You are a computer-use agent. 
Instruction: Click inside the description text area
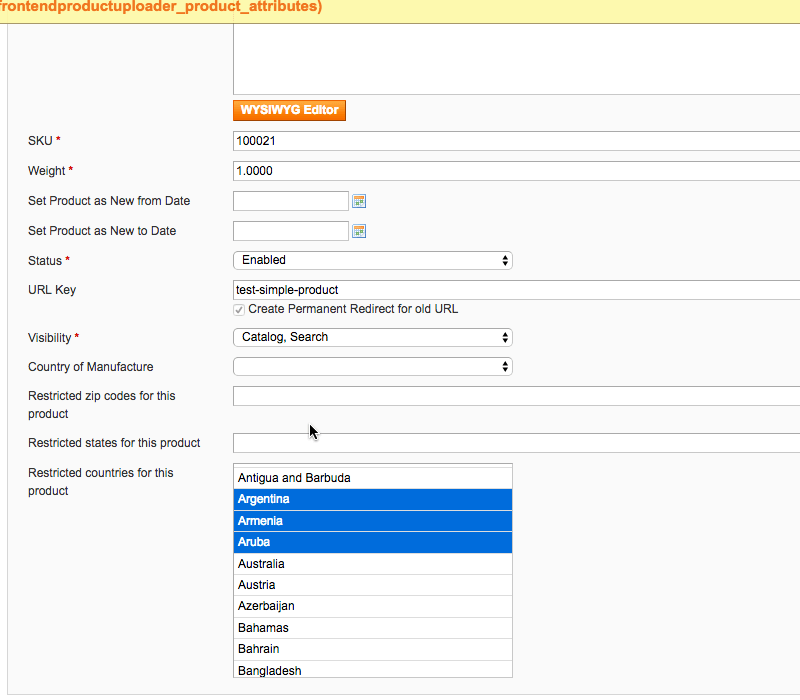(515, 60)
